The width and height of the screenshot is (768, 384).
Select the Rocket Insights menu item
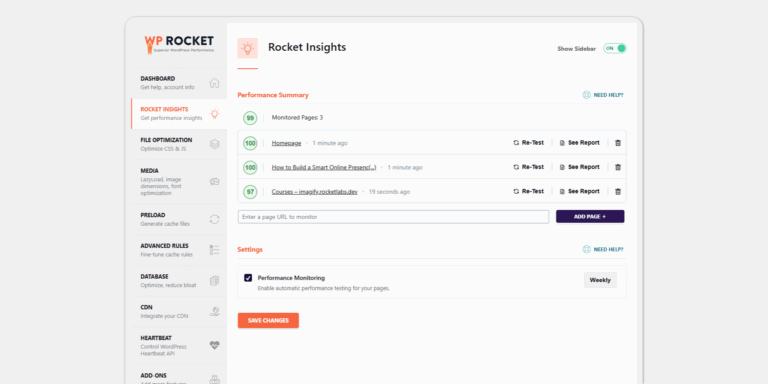tap(179, 114)
